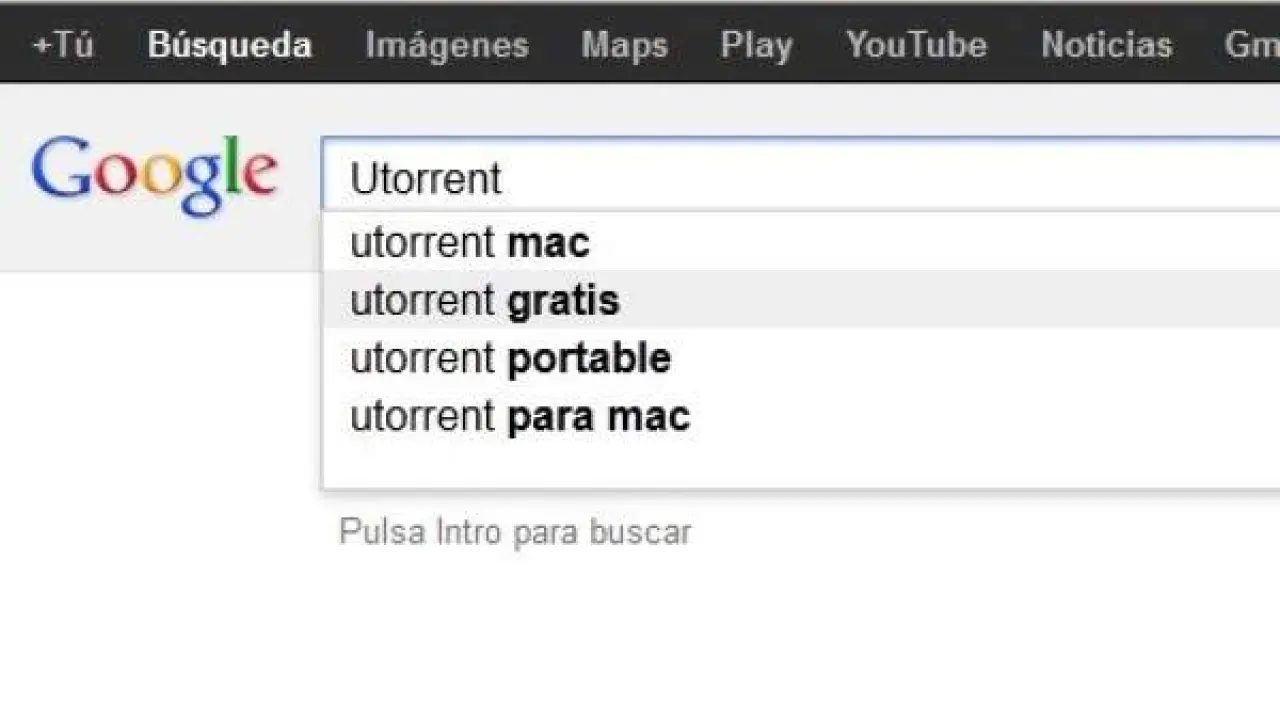
Task: Click the Google logo
Action: (x=154, y=174)
